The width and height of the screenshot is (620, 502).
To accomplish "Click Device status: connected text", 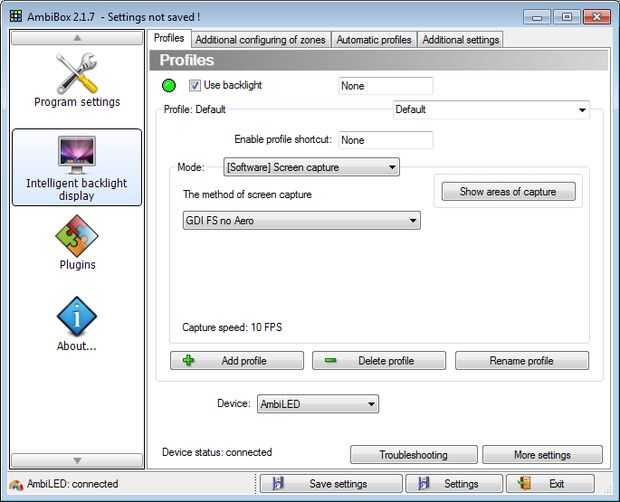I will tap(217, 452).
